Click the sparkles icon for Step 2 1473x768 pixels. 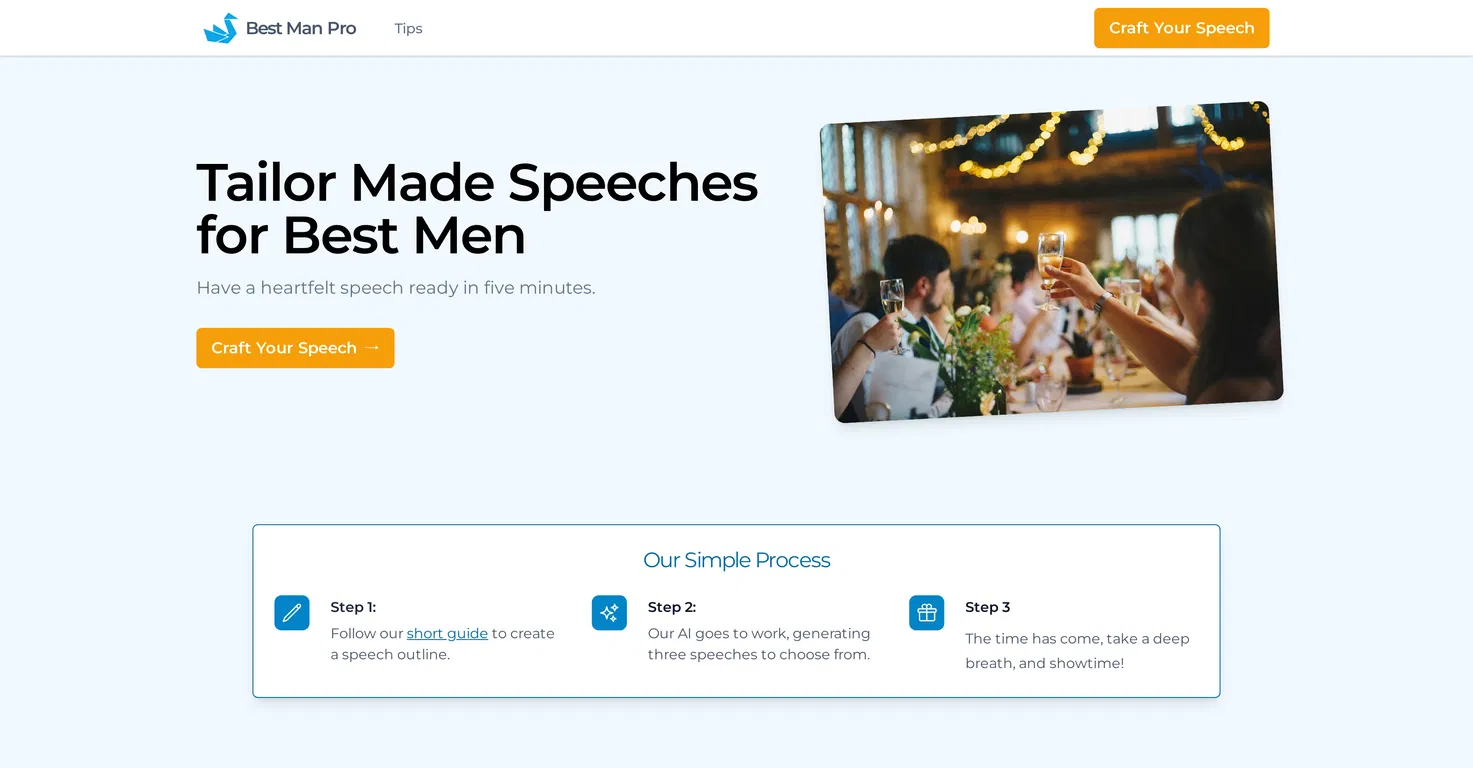coord(609,613)
